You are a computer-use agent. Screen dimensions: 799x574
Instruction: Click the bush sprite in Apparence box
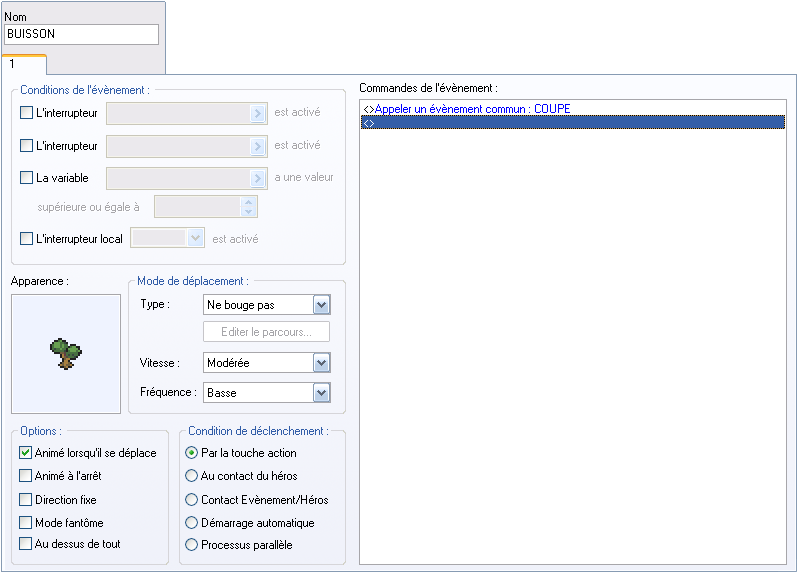[66, 353]
